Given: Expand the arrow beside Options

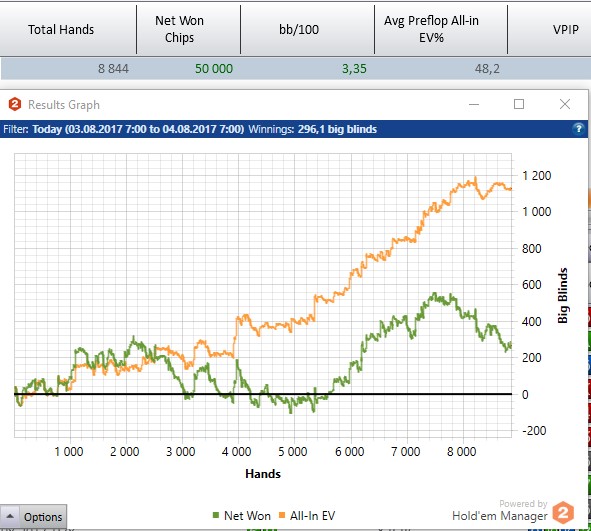Looking at the screenshot, I should click(x=10, y=516).
